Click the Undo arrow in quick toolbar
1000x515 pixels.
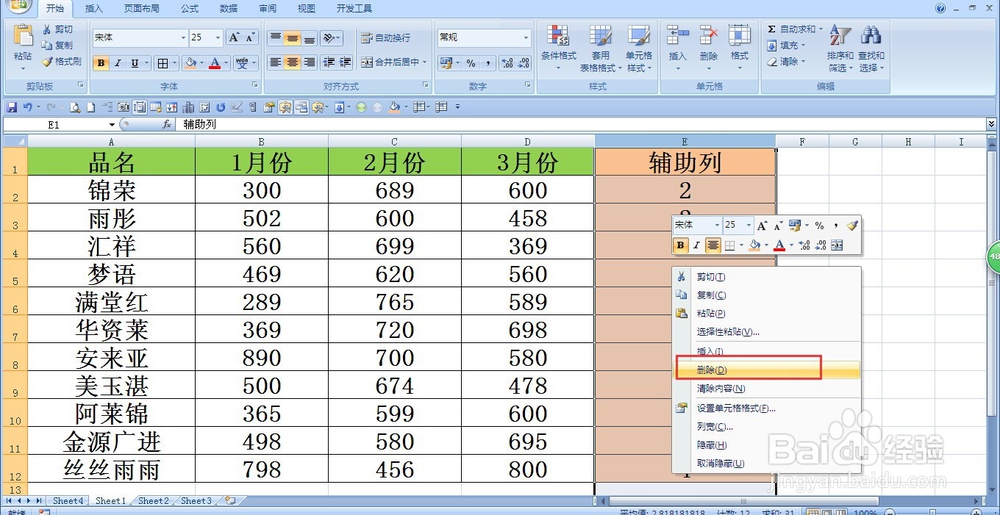[27, 107]
